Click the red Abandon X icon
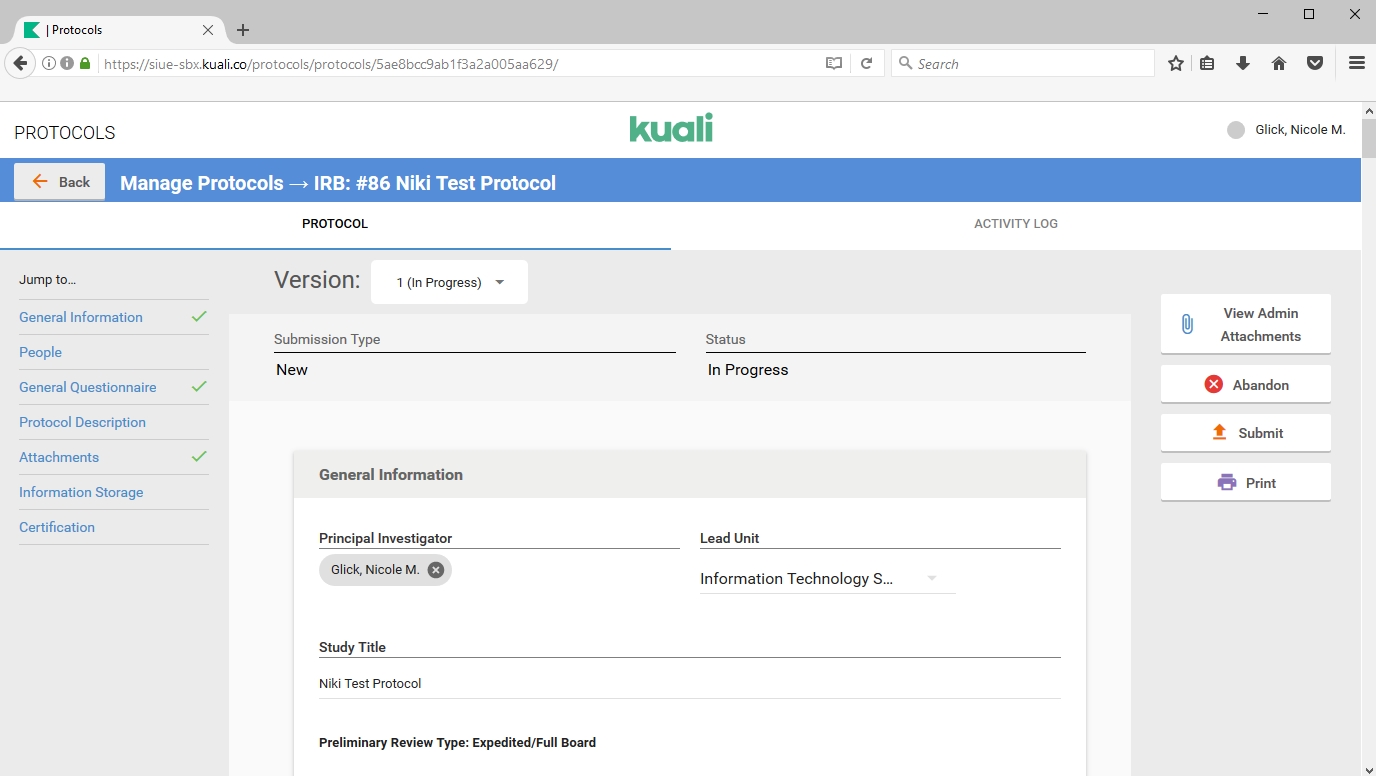The image size is (1376, 776). pos(1213,384)
